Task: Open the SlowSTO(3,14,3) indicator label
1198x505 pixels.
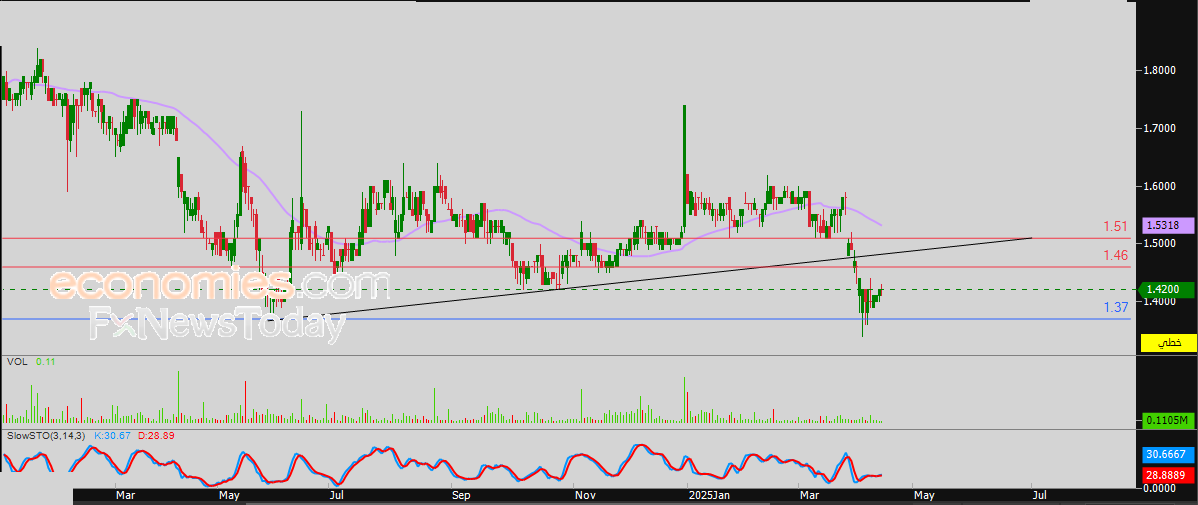Action: pyautogui.click(x=46, y=437)
